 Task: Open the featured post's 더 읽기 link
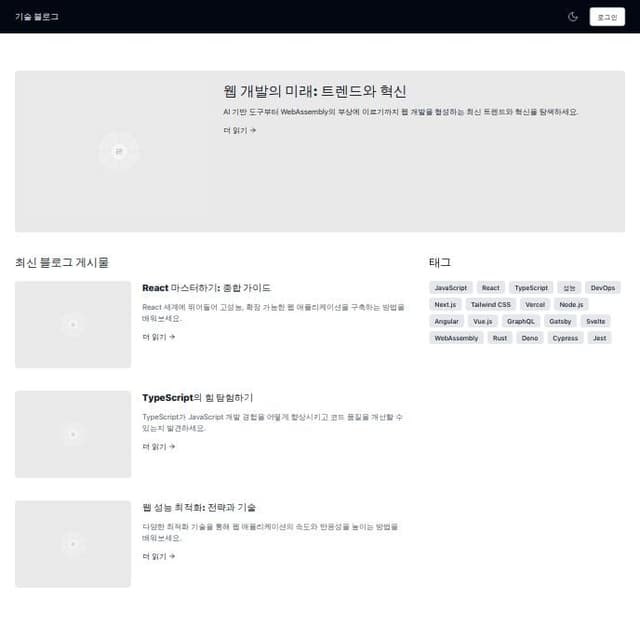pos(240,131)
